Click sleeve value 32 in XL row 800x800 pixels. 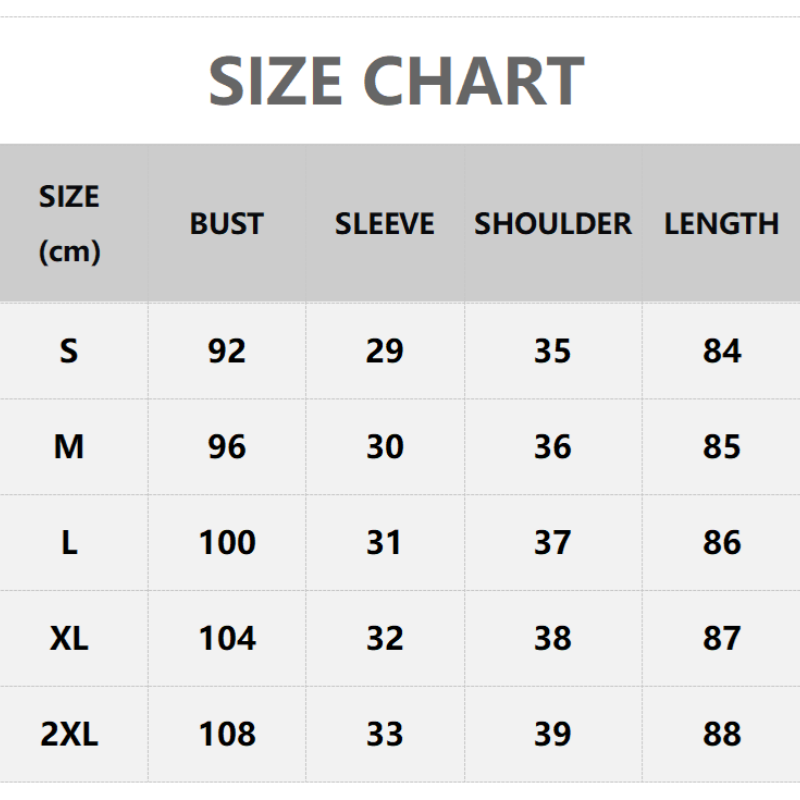point(385,638)
